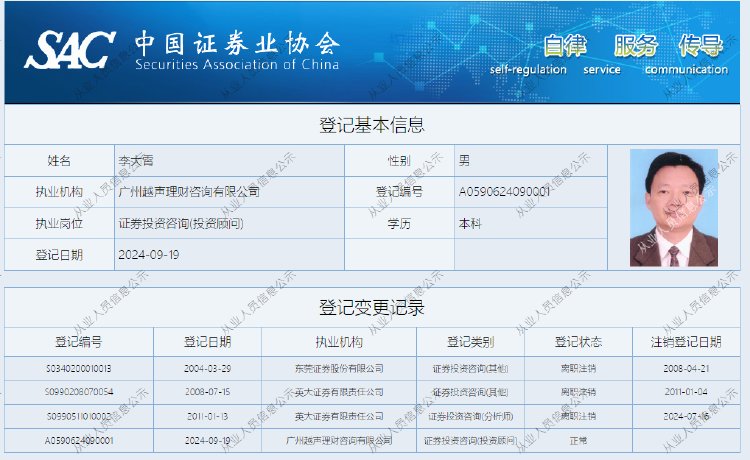Click 东莞证券股份有限公司 in the records
Viewport: 750px width, 460px height.
339,369
